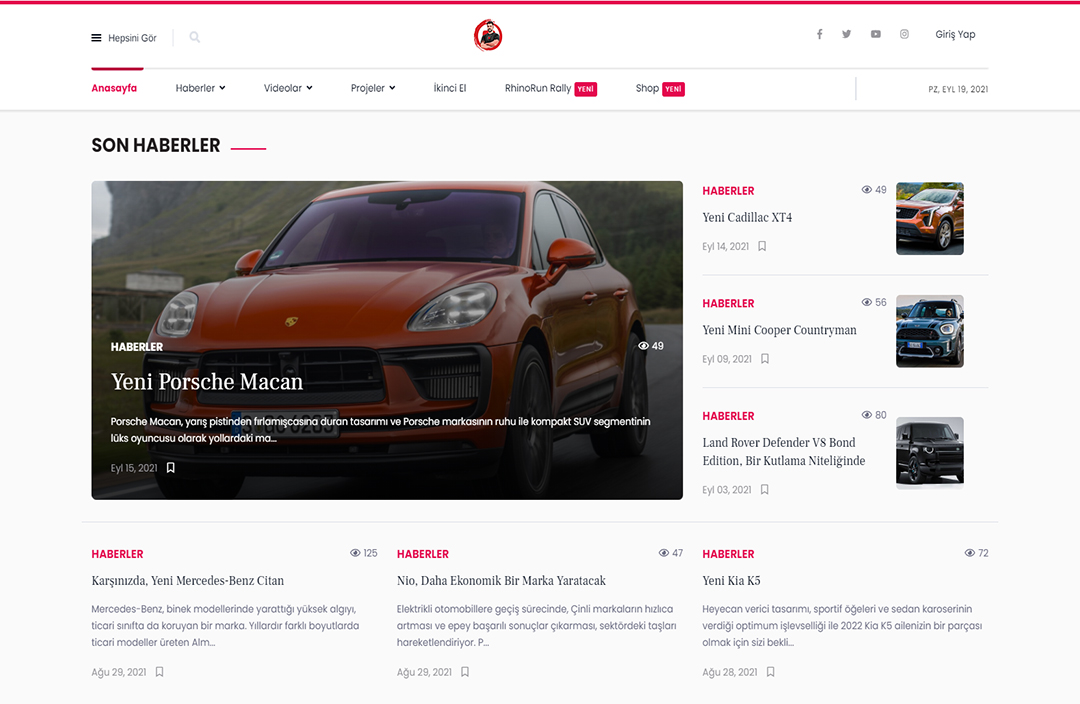The image size is (1080, 704).
Task: Open the Twitter social icon
Action: tap(847, 34)
